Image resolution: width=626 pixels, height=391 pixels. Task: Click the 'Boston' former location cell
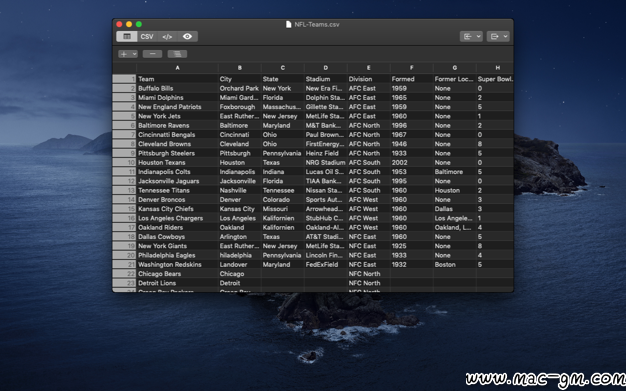pos(455,264)
